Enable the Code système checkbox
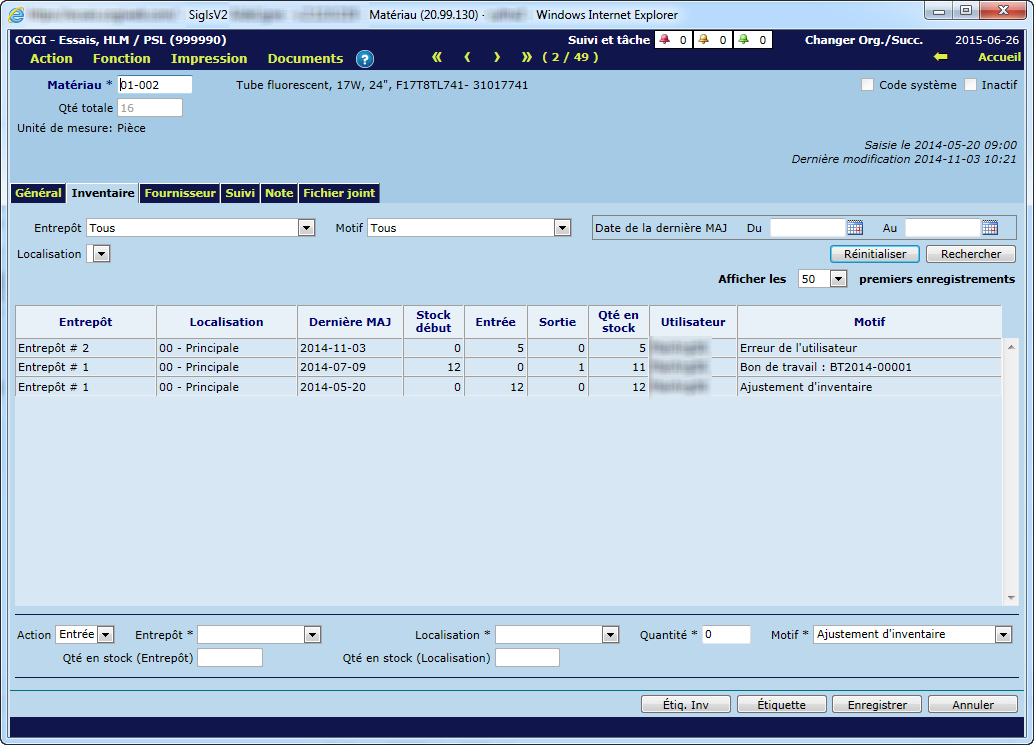This screenshot has width=1034, height=745. click(868, 85)
